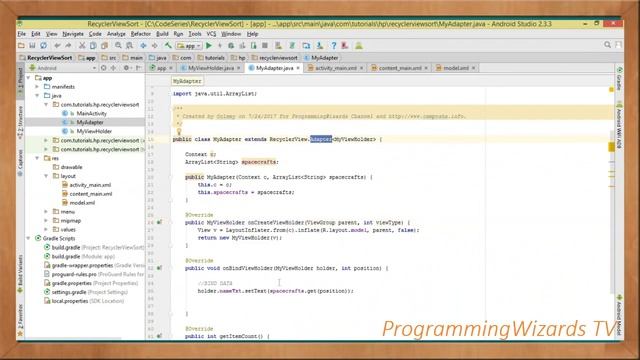Switch to the MyViewHolder.java tab
Viewport: 640px width, 360px height.
coord(211,68)
